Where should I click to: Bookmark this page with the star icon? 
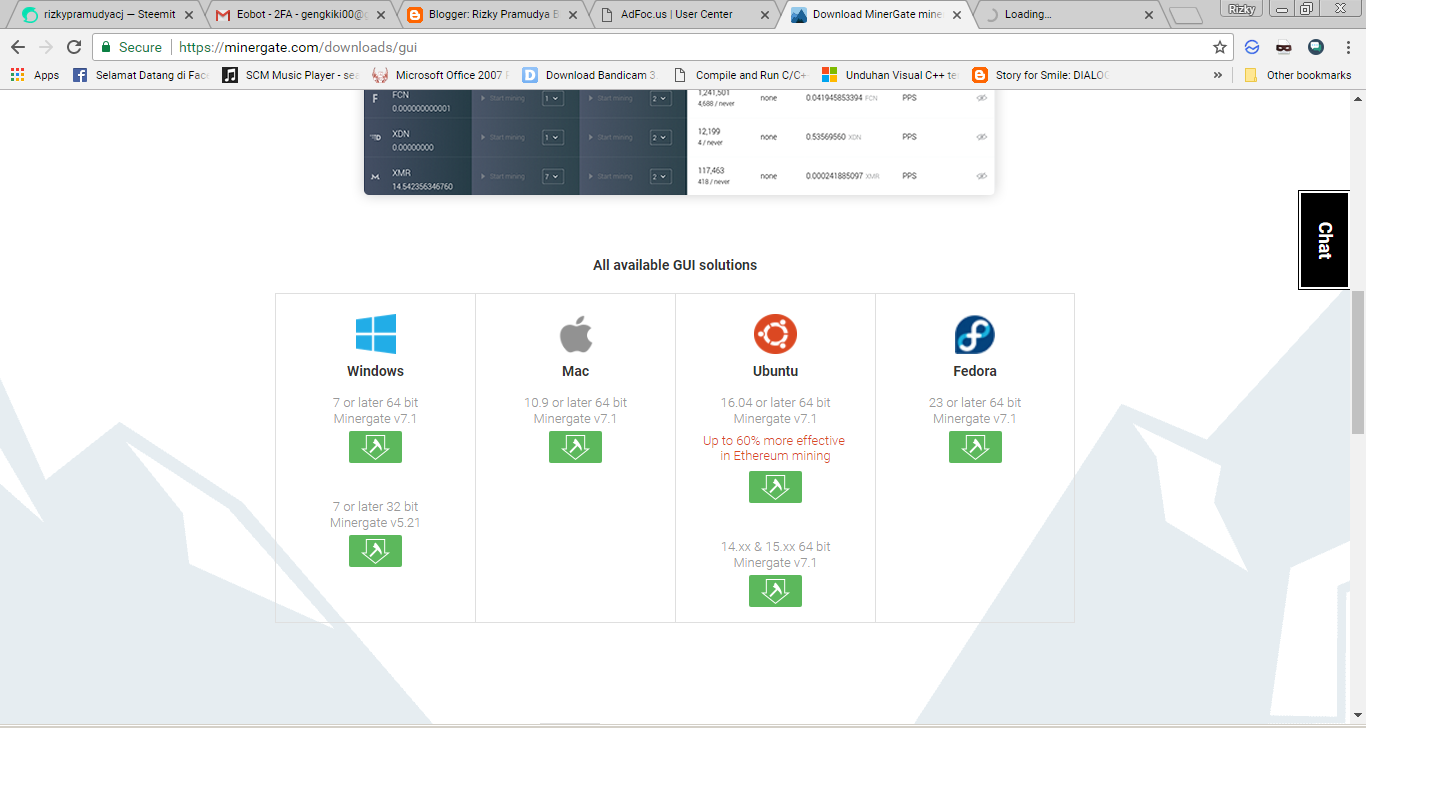1220,47
